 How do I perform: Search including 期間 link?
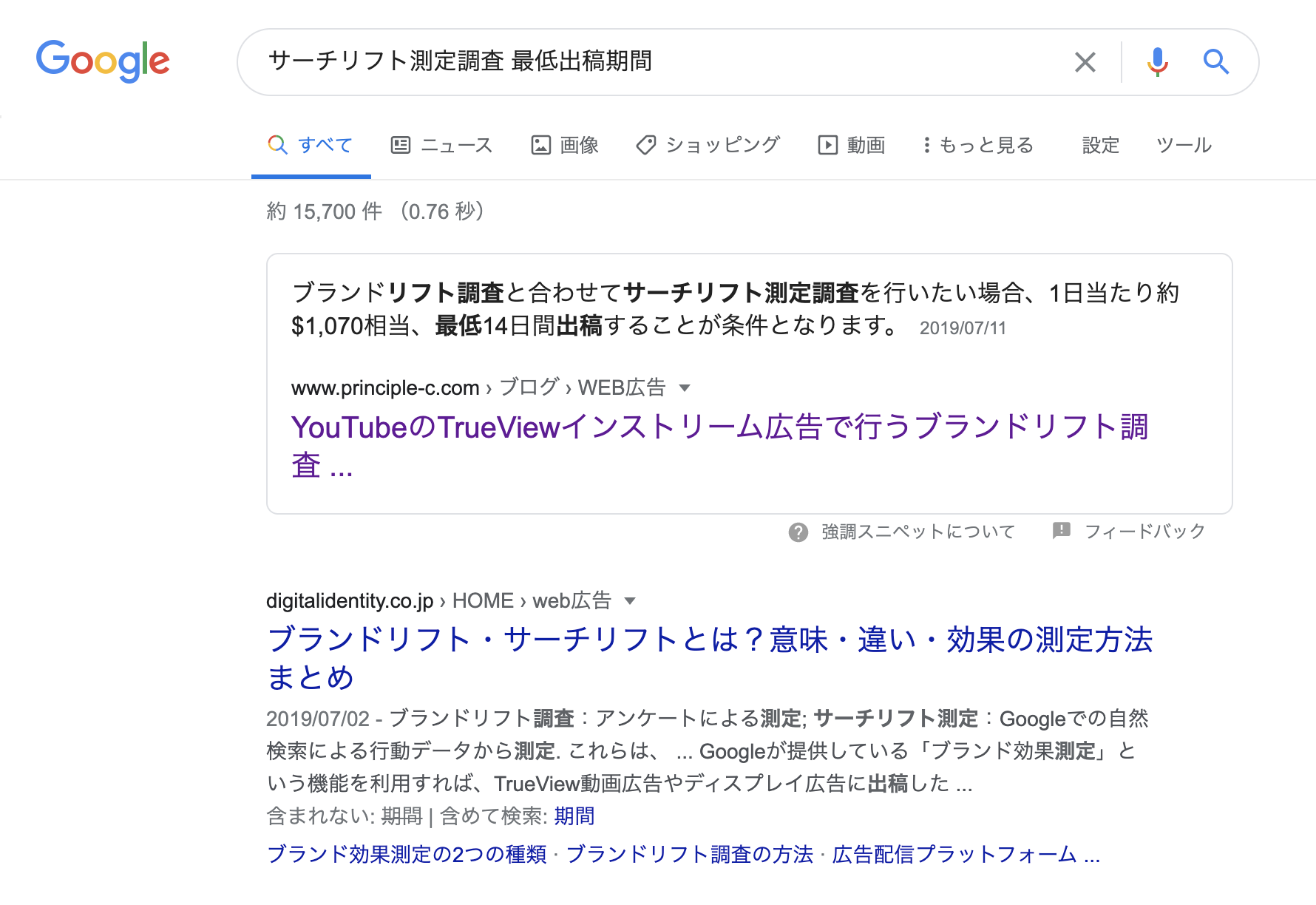574,816
